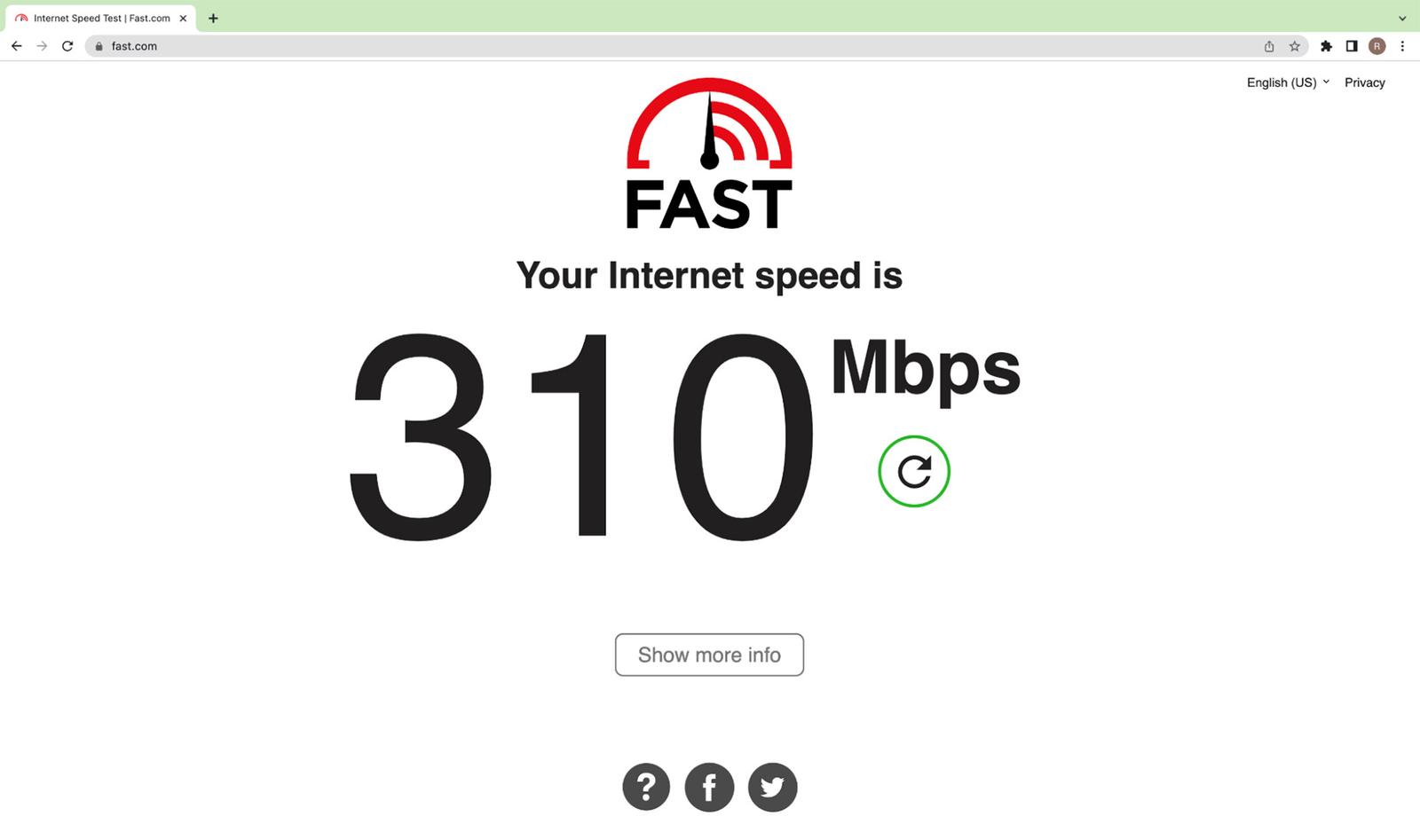Reload the page using browser reload button
Screen dimensions: 1420x840
pyautogui.click(x=67, y=46)
